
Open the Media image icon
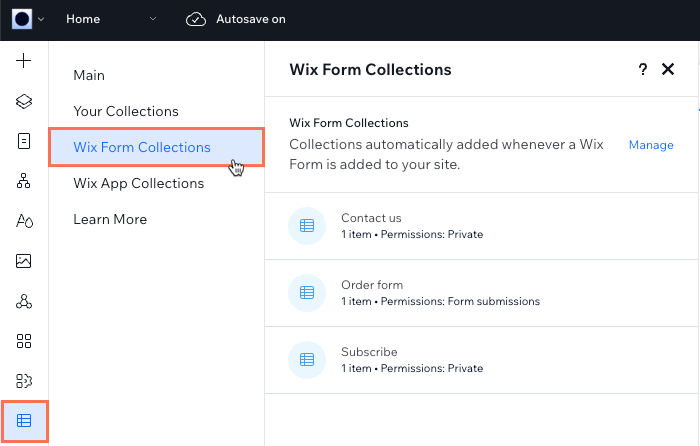pyautogui.click(x=24, y=261)
